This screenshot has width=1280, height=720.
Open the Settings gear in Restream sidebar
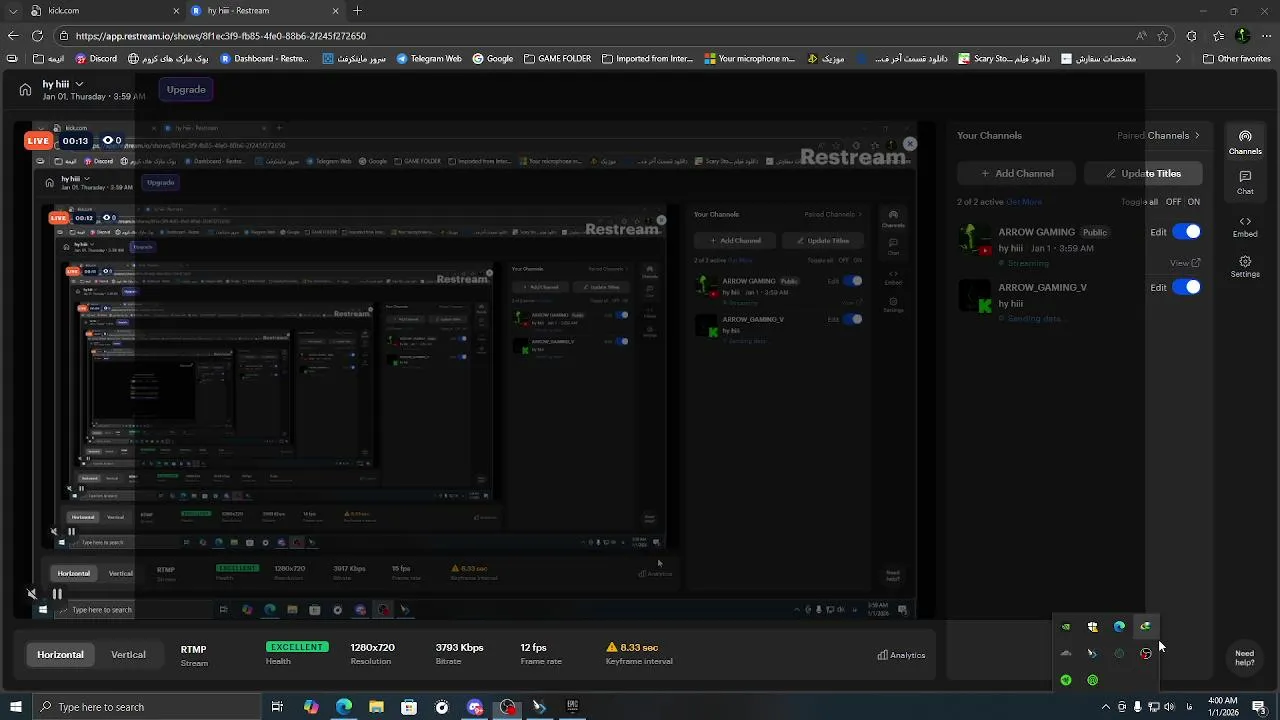[x=1245, y=267]
